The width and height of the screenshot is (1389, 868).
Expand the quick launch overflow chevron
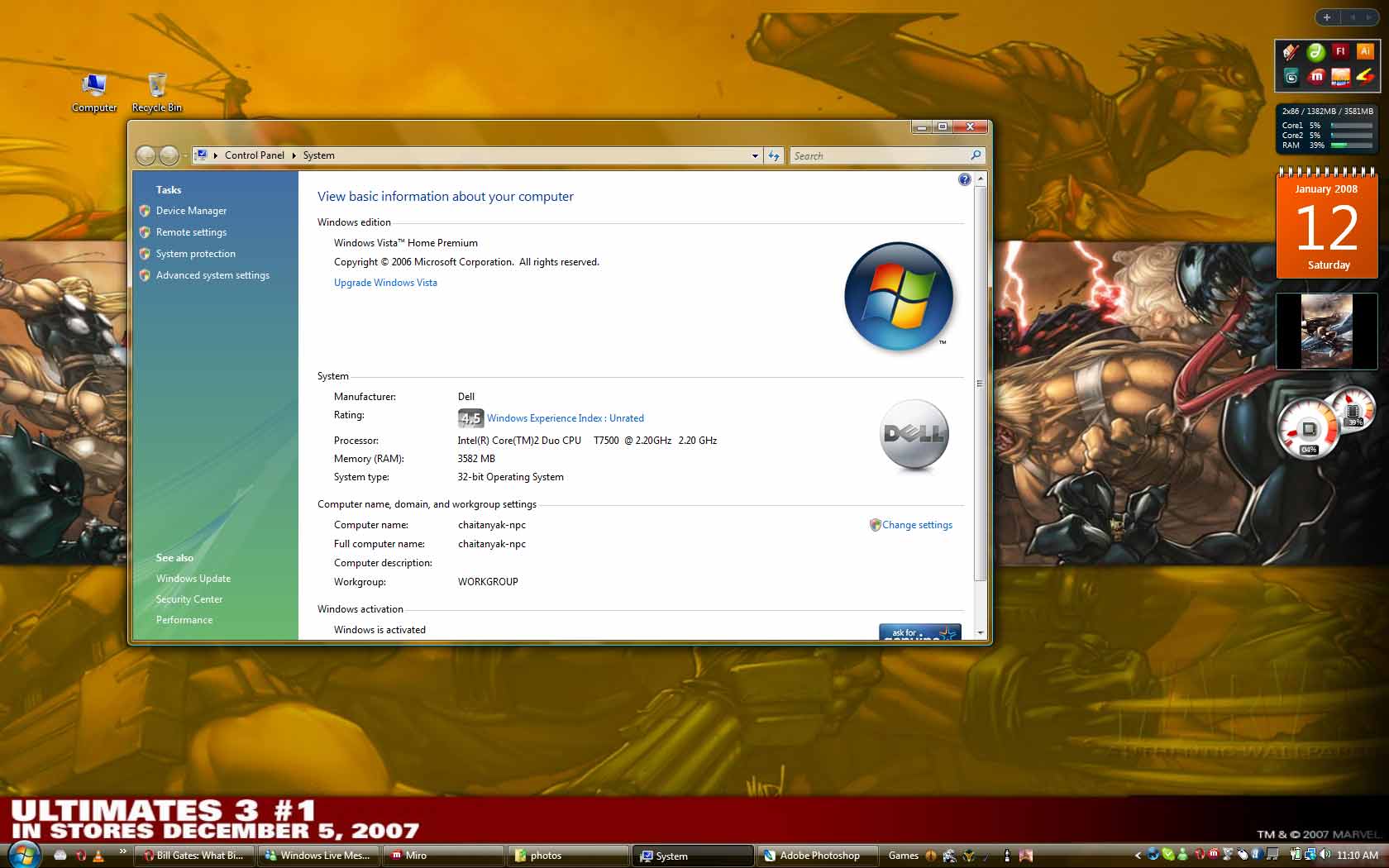tap(123, 851)
